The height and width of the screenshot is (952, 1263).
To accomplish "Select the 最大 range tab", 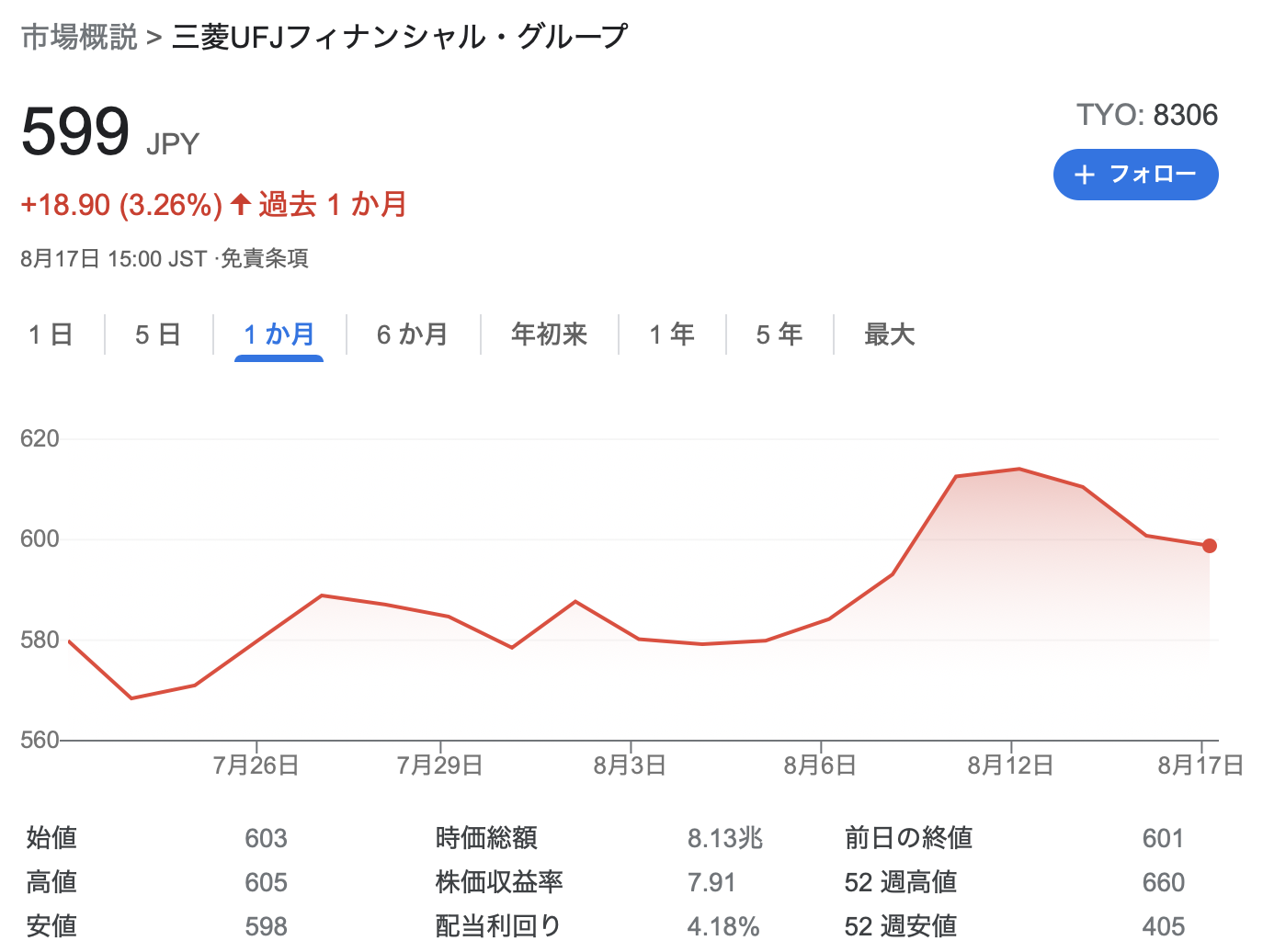I will tap(890, 334).
